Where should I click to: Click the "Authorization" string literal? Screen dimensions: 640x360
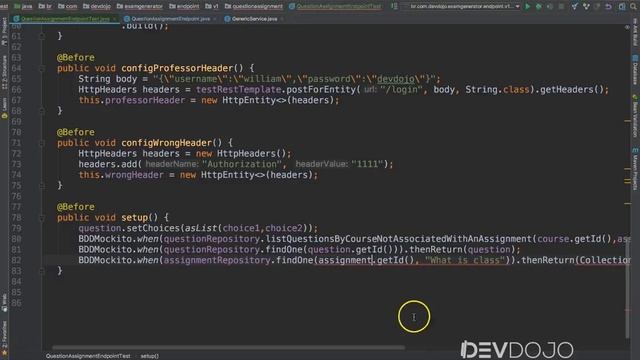tap(241, 164)
